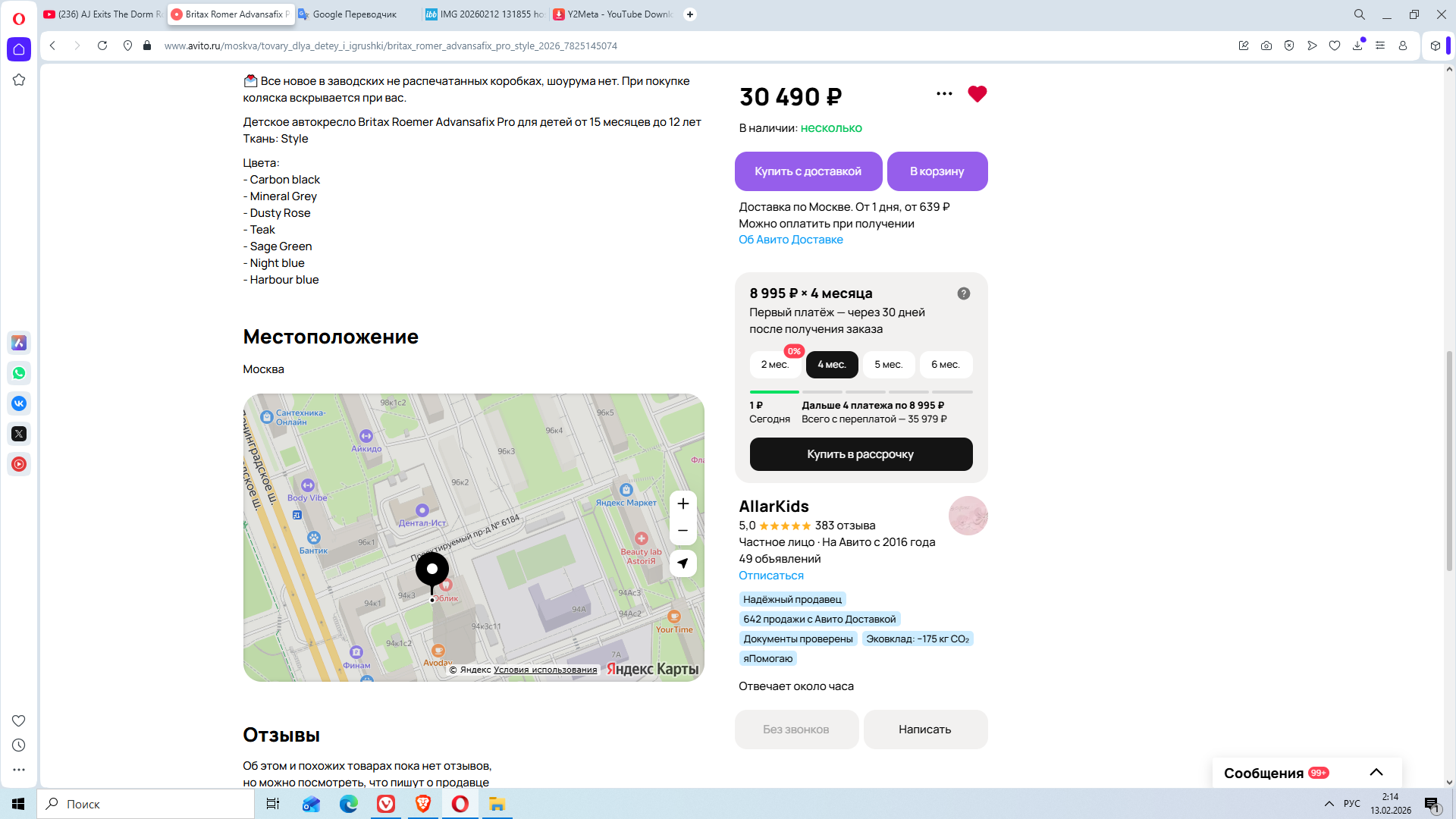Switch to the Google Переводчик tab

click(354, 14)
